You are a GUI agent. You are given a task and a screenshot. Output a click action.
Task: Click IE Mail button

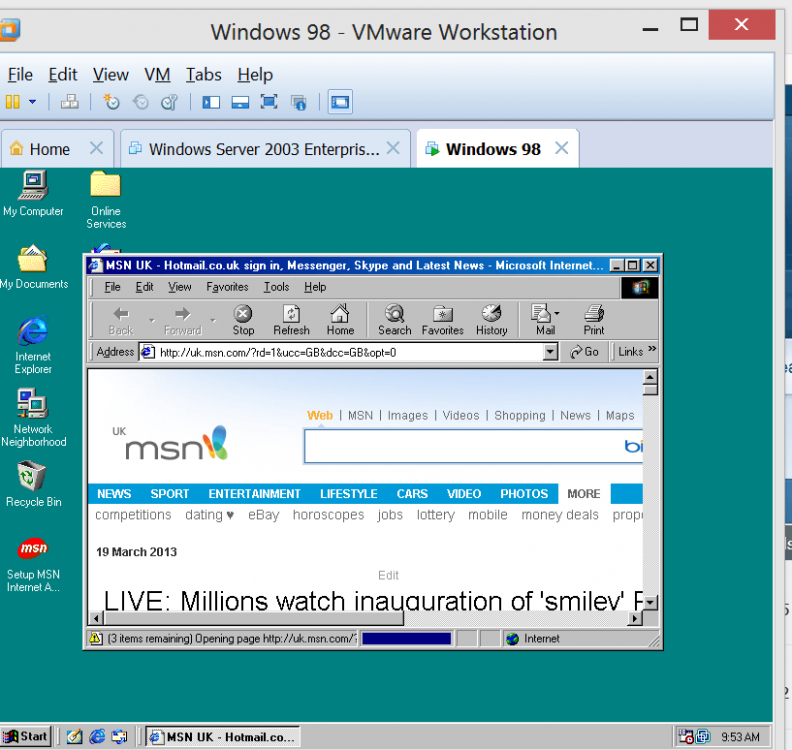pos(542,320)
